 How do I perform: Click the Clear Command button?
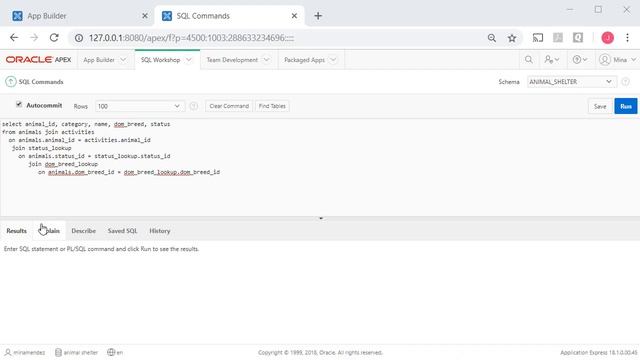[229, 106]
